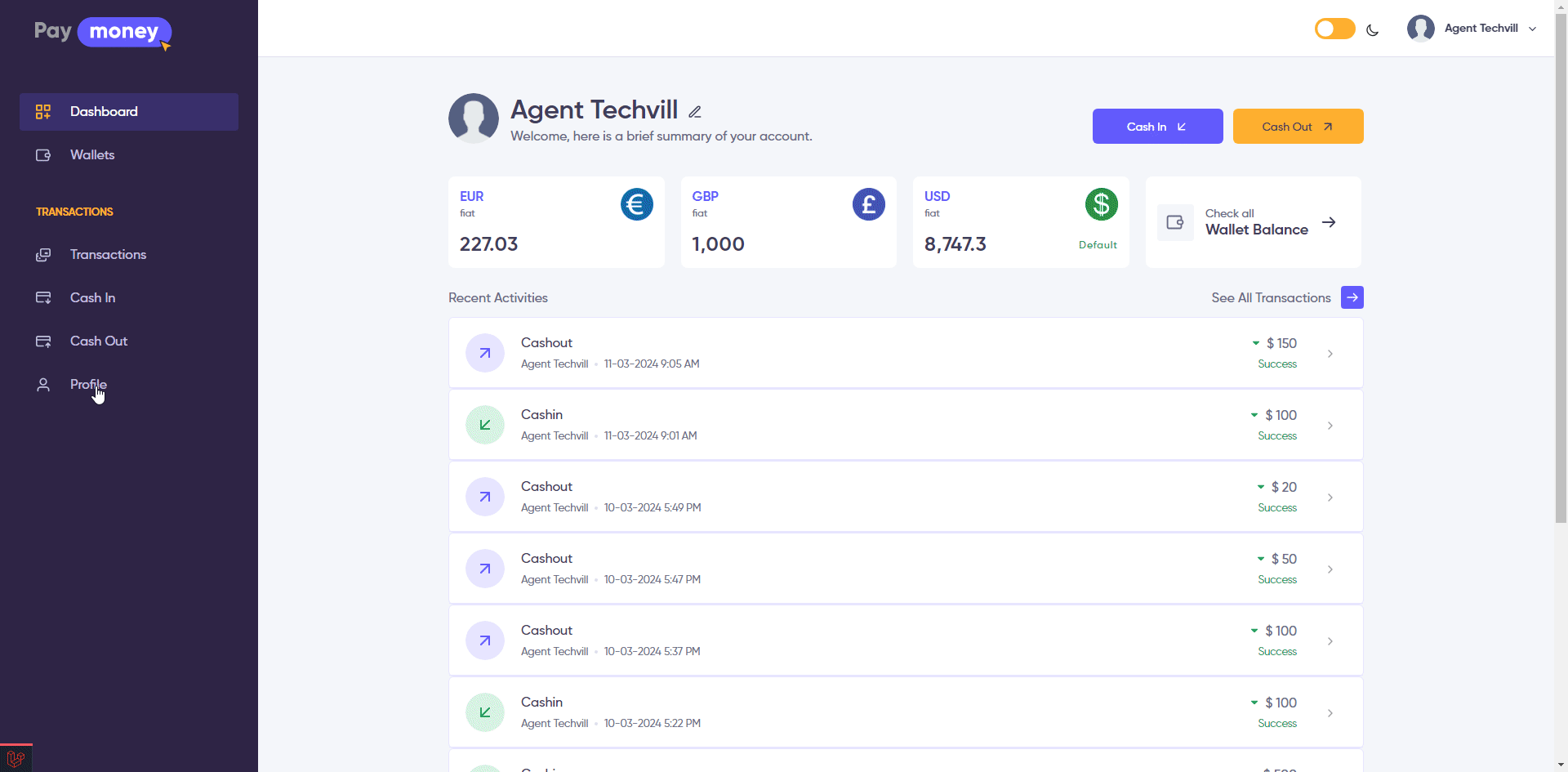Click the moon dark mode icon
This screenshot has height=772, width=1568.
click(1372, 30)
